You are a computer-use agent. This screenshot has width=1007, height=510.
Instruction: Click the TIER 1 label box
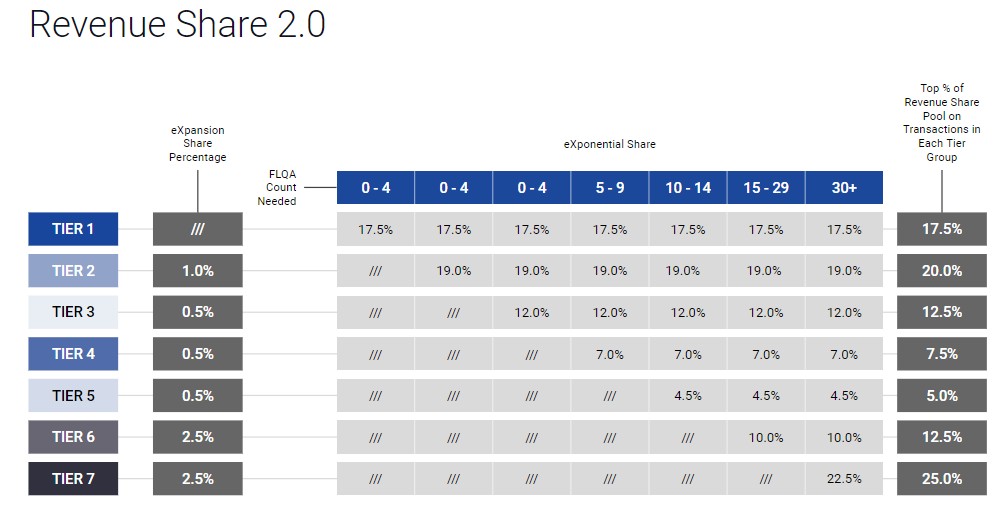click(x=73, y=229)
